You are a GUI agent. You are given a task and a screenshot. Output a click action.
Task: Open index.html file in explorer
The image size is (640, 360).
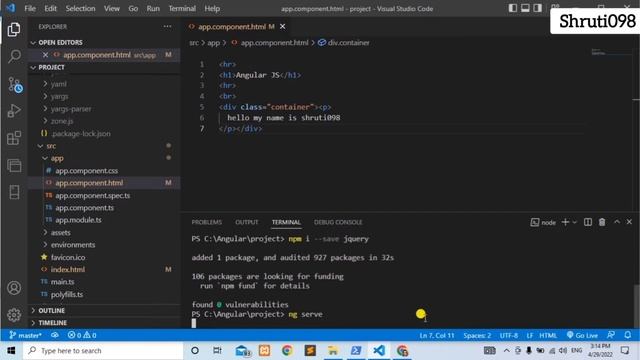tap(68, 269)
